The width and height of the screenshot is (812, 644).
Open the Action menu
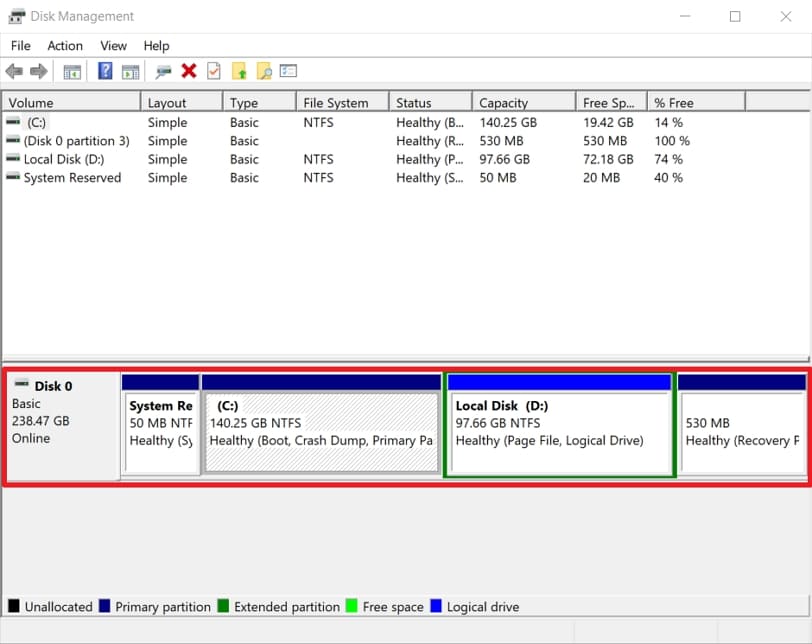pyautogui.click(x=65, y=45)
